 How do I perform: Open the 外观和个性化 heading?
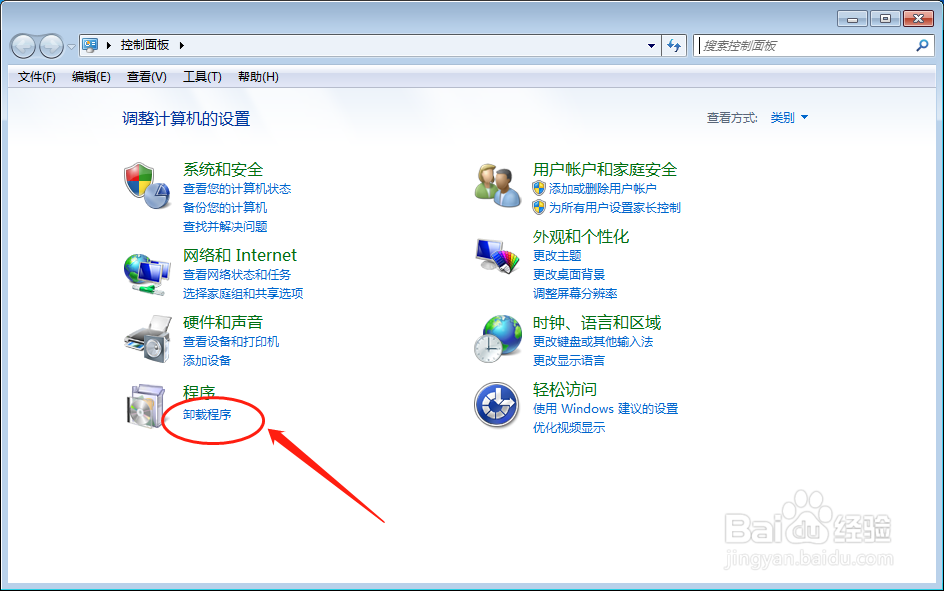(580, 237)
